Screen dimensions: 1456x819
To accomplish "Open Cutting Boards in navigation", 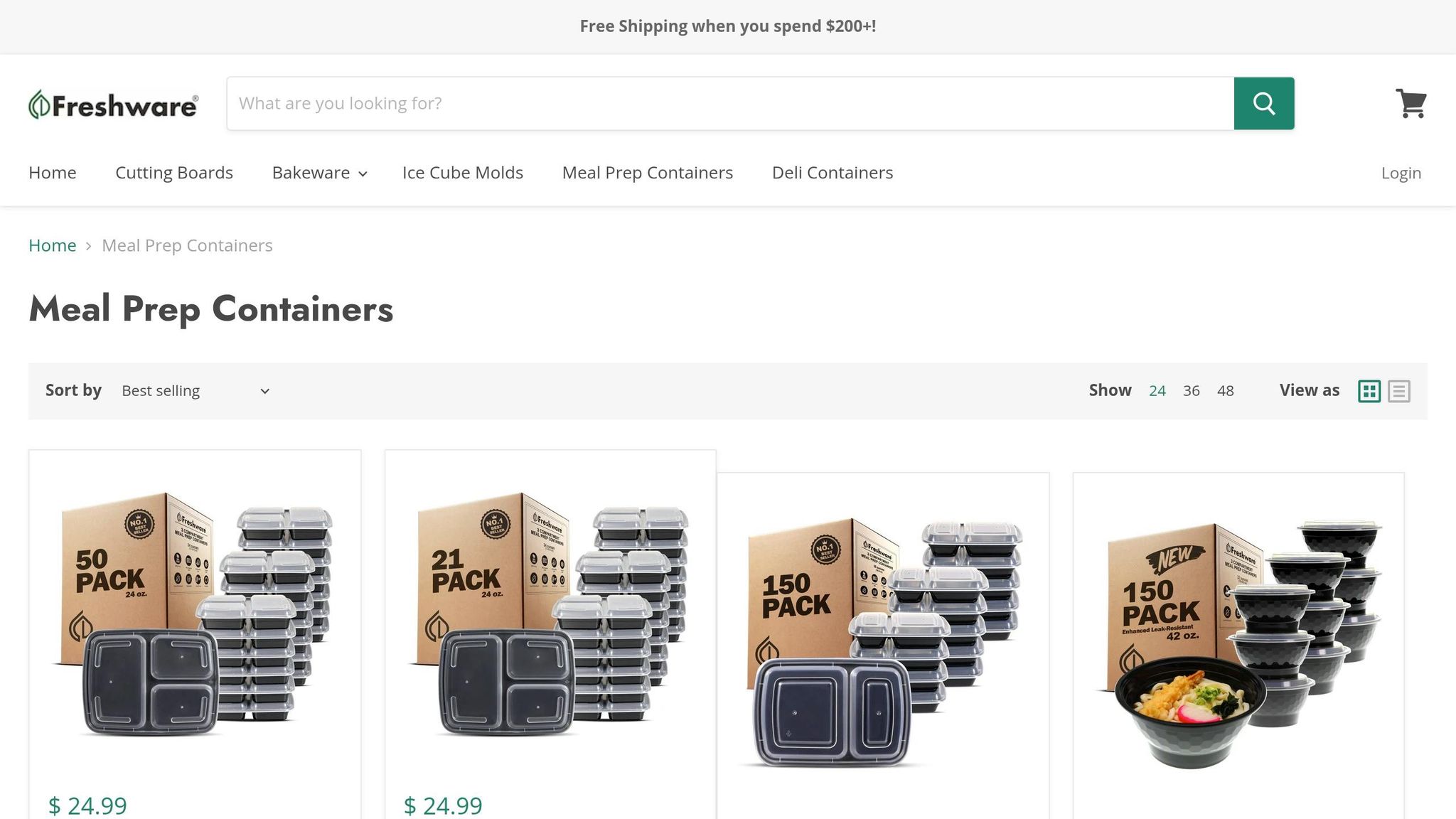I will (174, 173).
